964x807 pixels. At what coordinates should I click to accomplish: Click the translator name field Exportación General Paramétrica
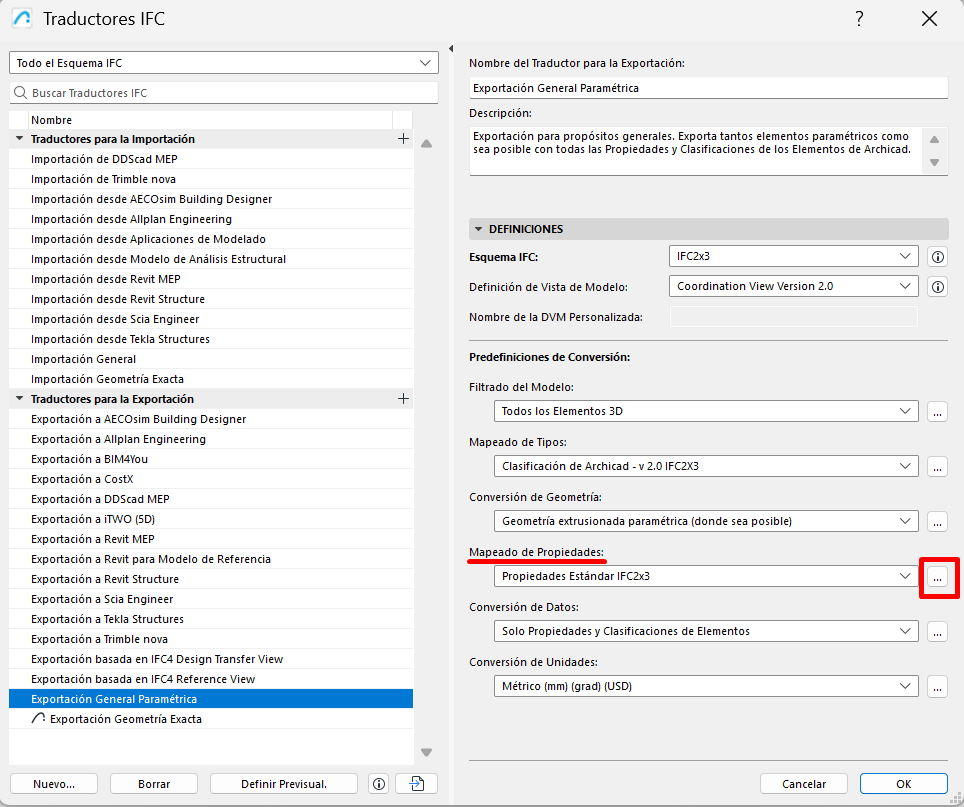(x=708, y=88)
